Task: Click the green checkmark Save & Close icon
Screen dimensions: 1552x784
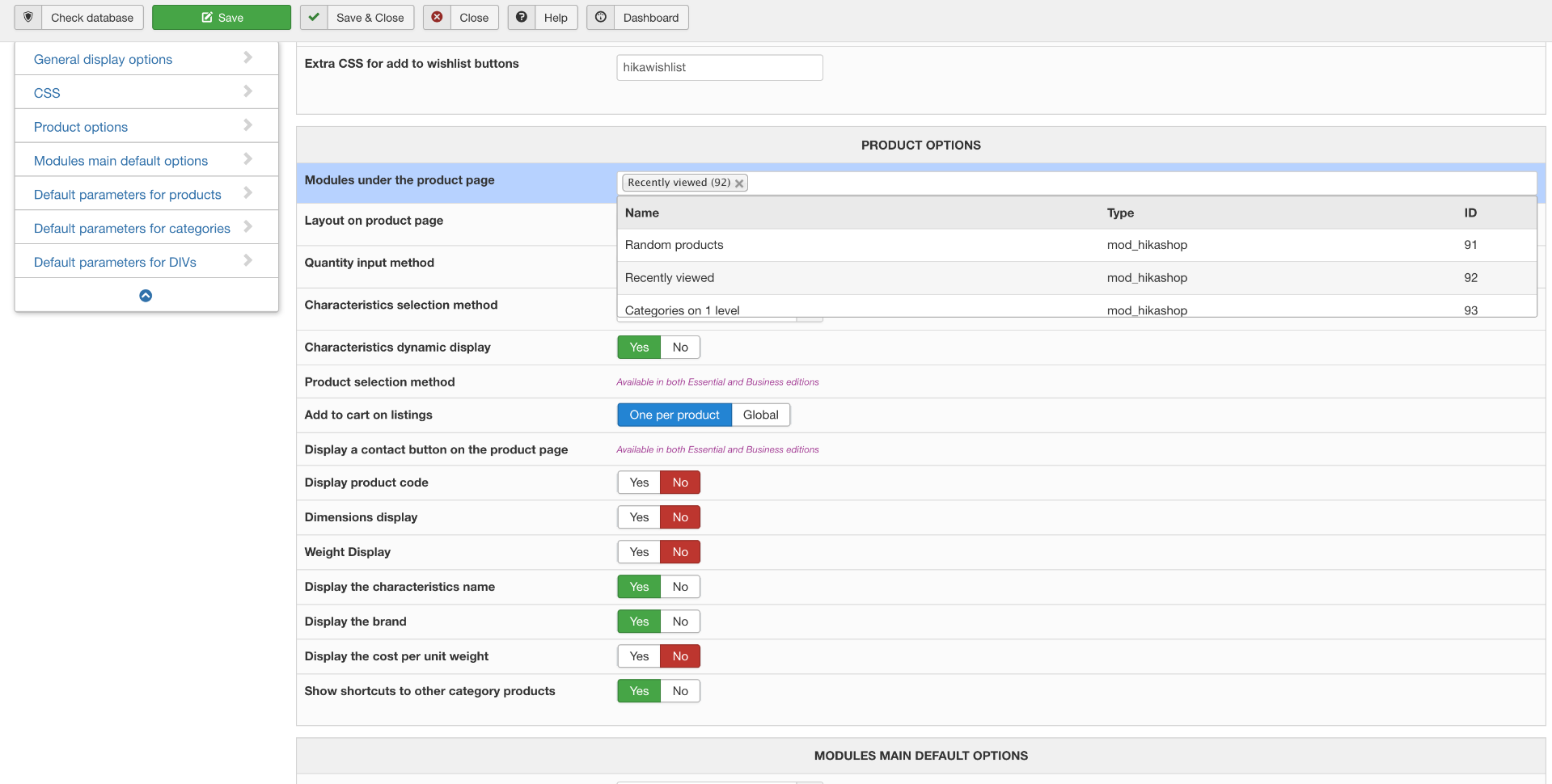Action: tap(314, 17)
